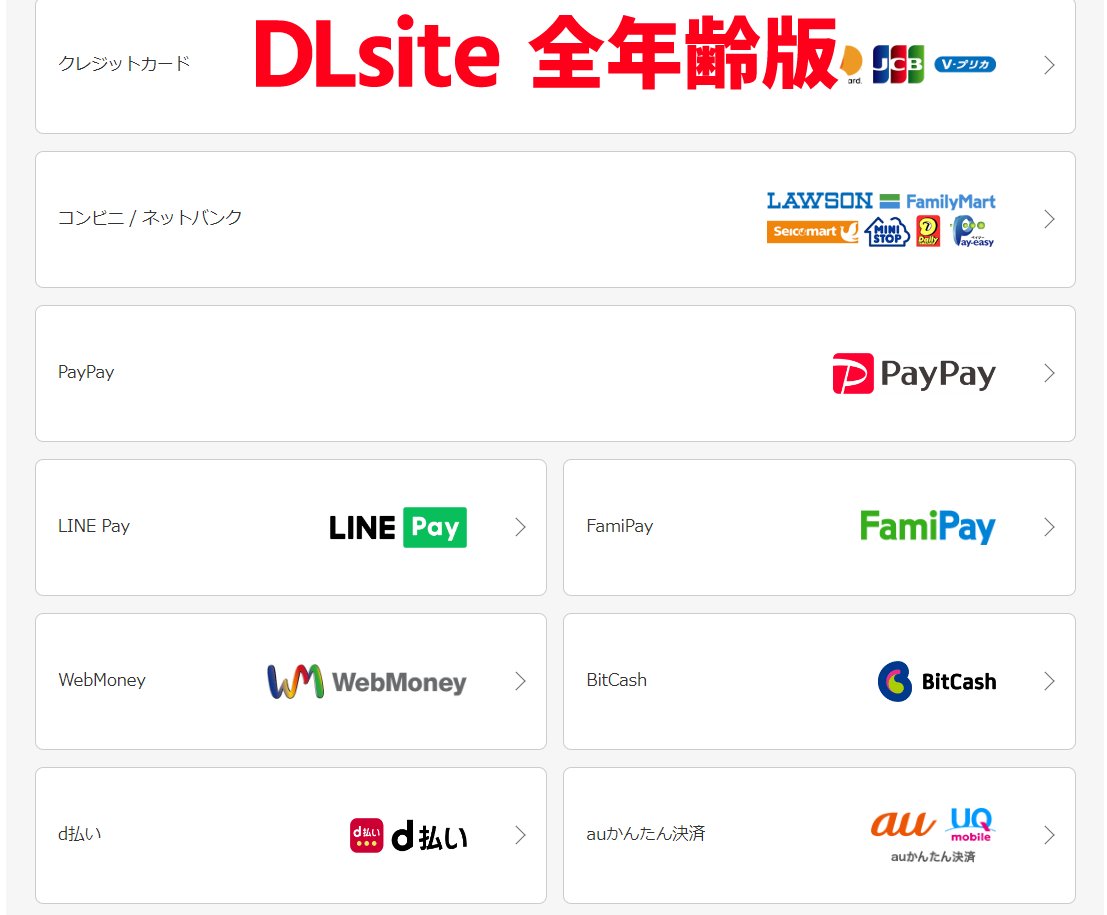Click the Pay-easy logo

click(973, 232)
